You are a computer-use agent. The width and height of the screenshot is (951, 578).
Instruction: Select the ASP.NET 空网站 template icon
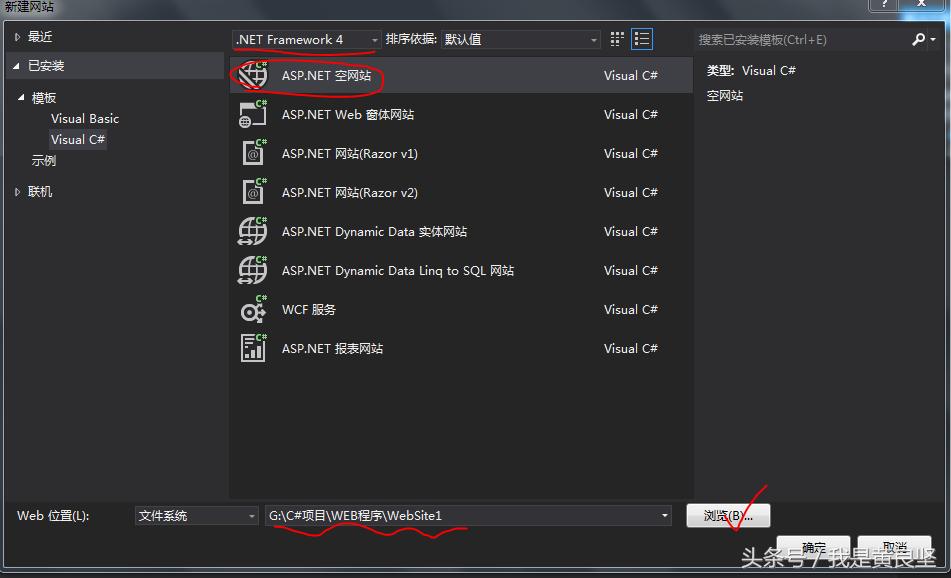point(253,75)
